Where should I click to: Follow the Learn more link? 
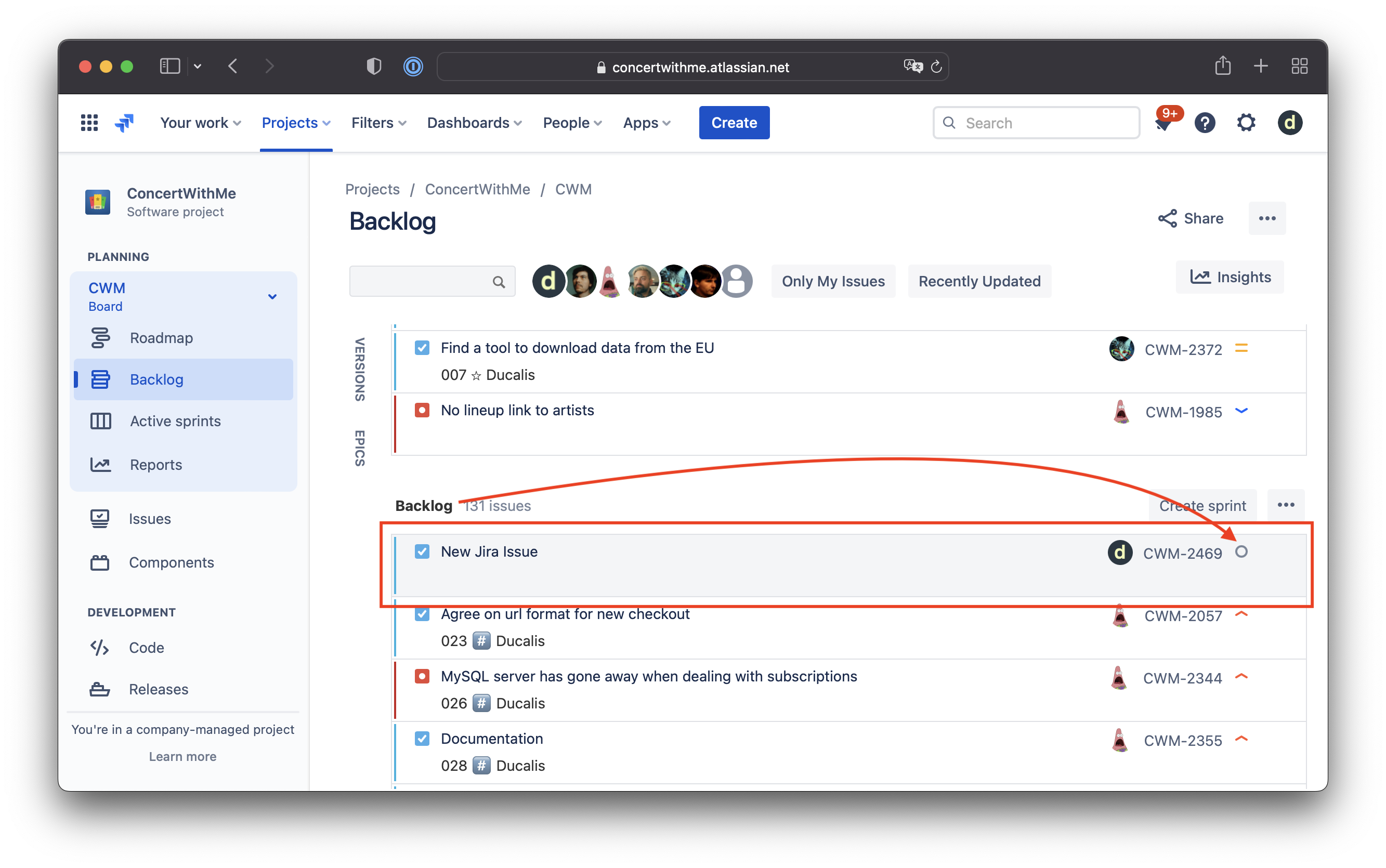click(182, 756)
